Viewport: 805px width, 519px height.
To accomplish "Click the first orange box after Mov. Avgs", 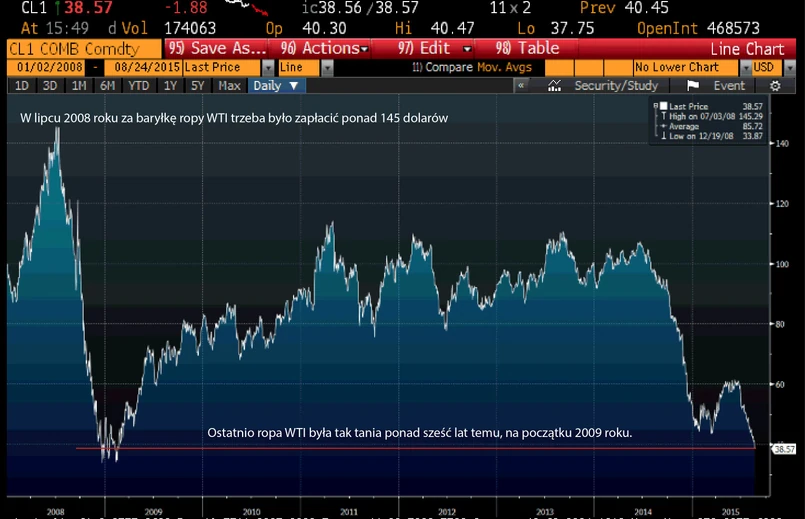I will [559, 67].
